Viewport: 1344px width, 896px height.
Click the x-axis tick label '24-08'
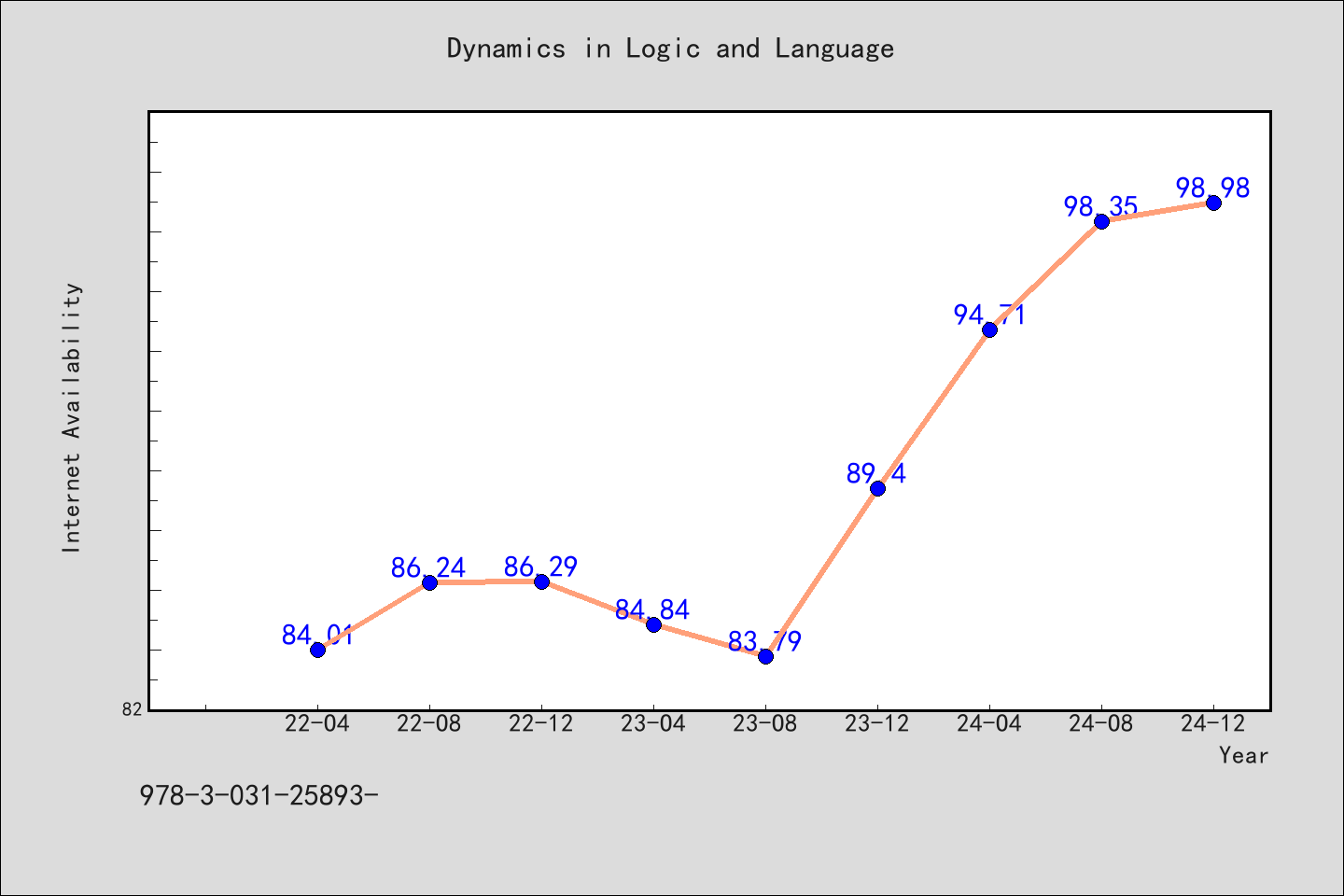click(1101, 723)
